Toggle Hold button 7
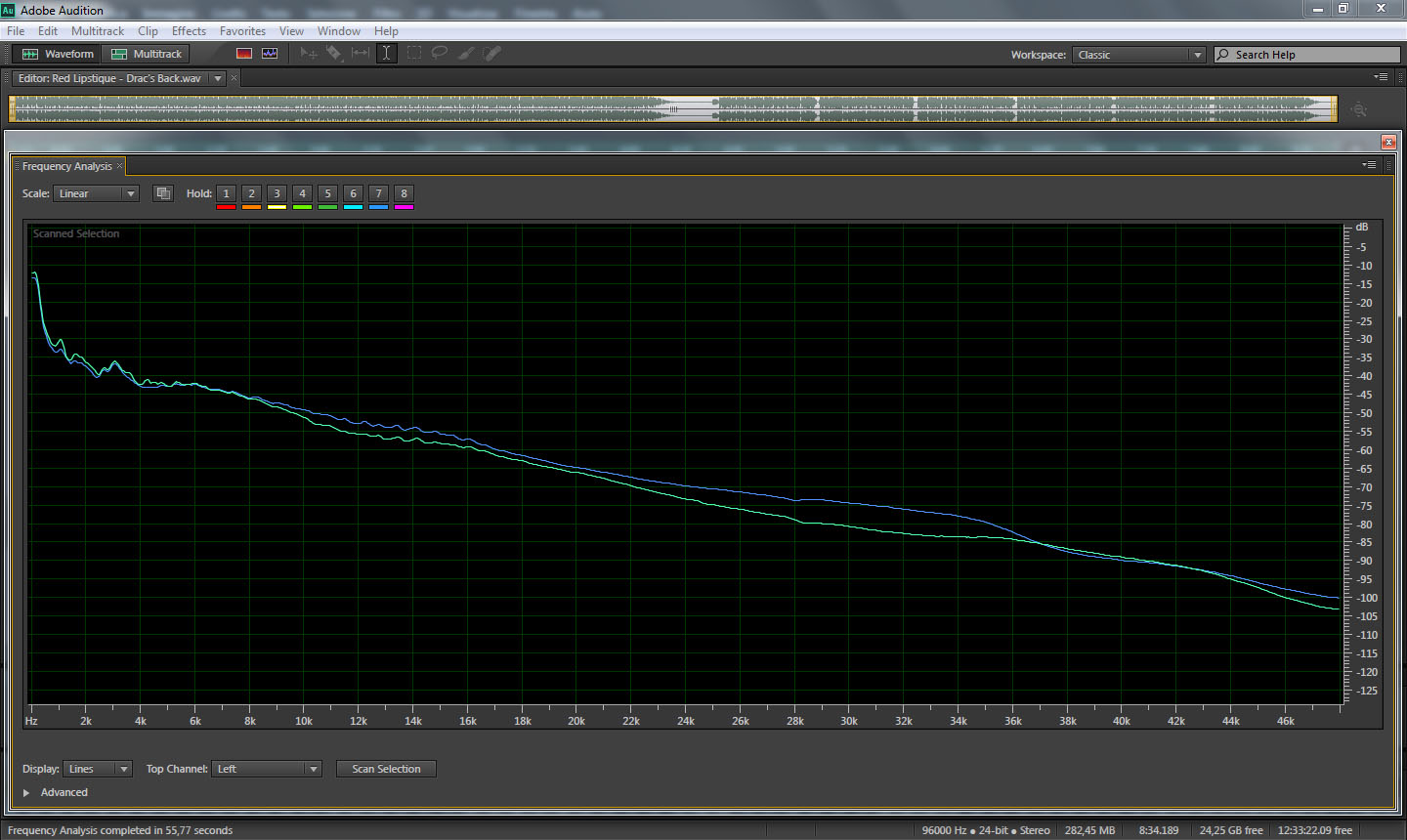This screenshot has width=1407, height=840. [x=378, y=193]
